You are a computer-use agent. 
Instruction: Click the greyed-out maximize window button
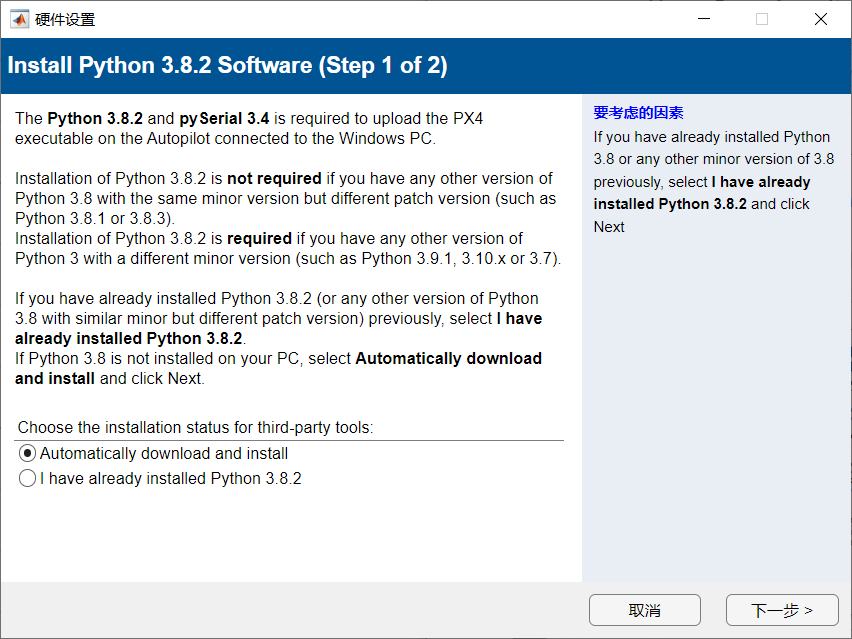(762, 19)
